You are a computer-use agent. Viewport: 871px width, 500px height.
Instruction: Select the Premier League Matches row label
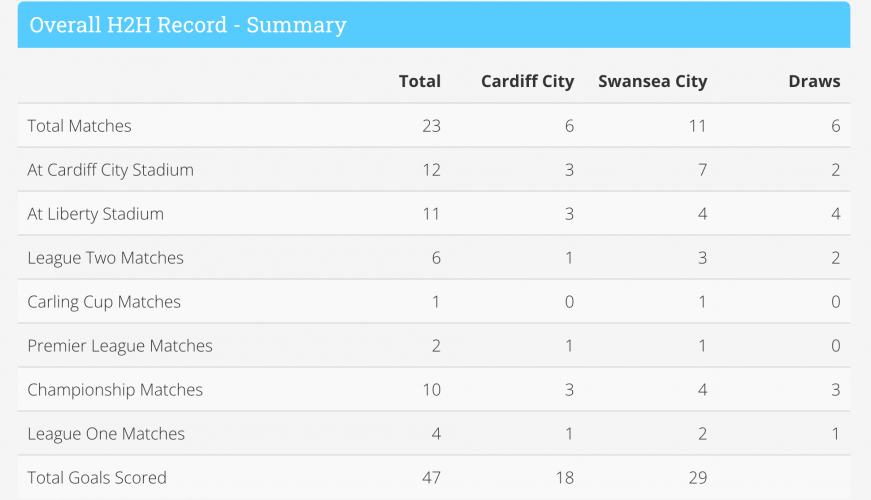pyautogui.click(x=120, y=346)
